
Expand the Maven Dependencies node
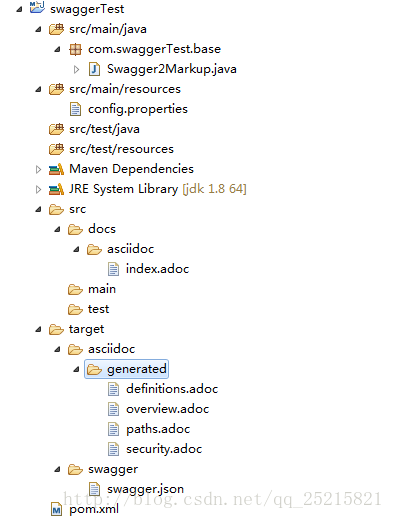pyautogui.click(x=38, y=169)
